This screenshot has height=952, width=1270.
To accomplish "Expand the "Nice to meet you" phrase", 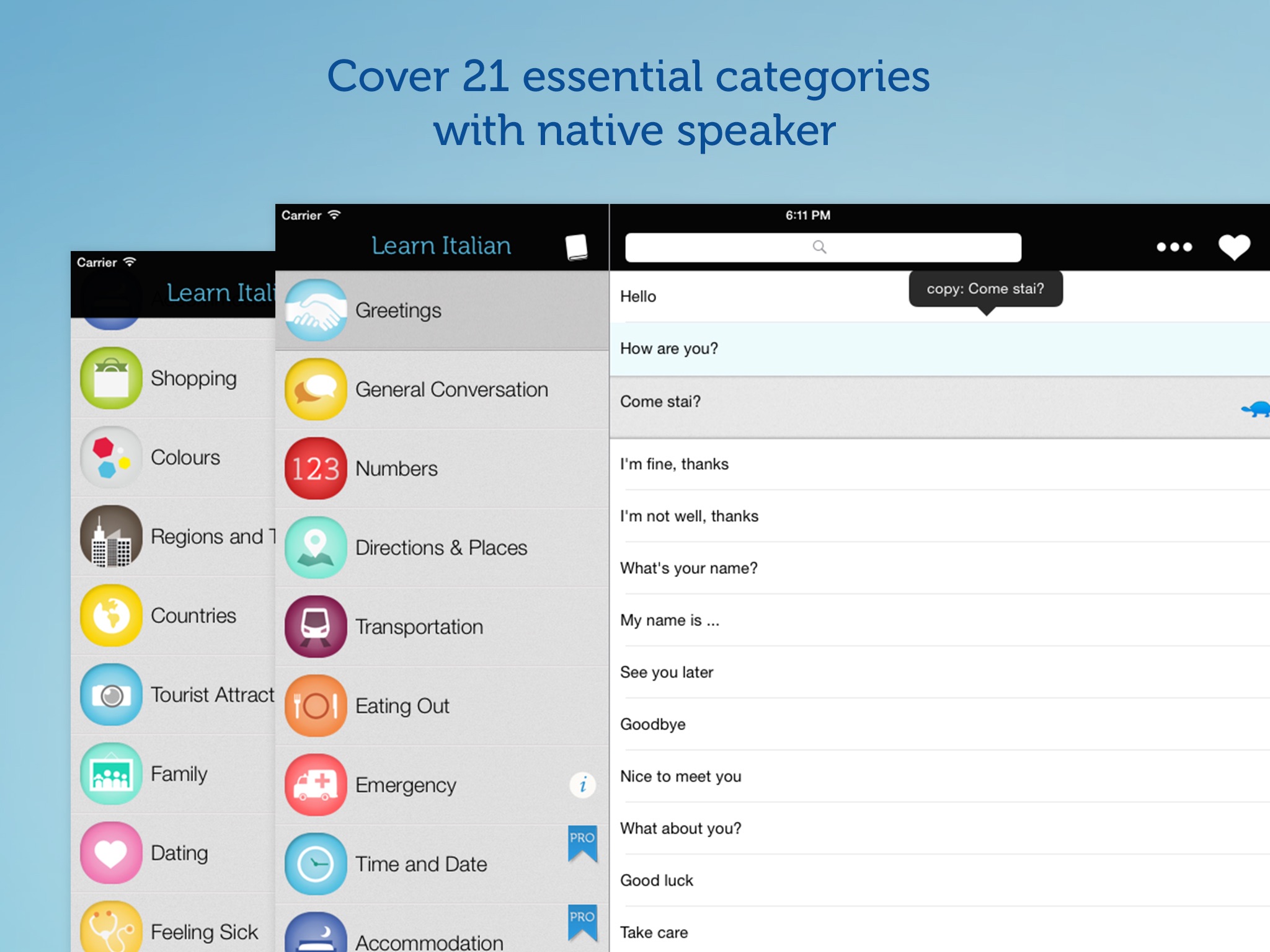I will (680, 777).
